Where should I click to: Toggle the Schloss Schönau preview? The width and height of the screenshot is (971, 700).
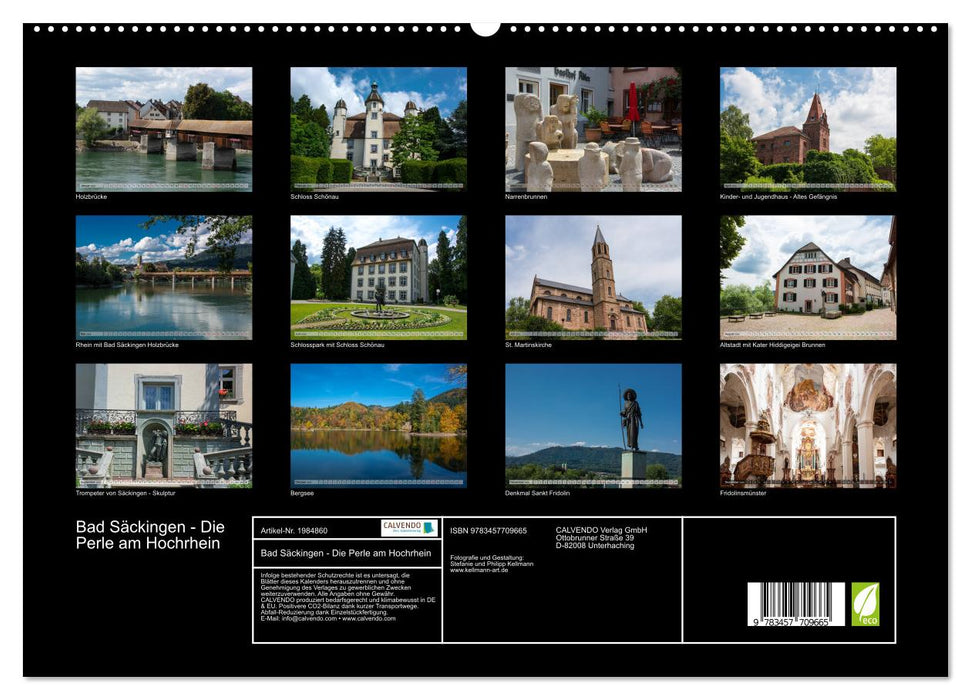(377, 130)
